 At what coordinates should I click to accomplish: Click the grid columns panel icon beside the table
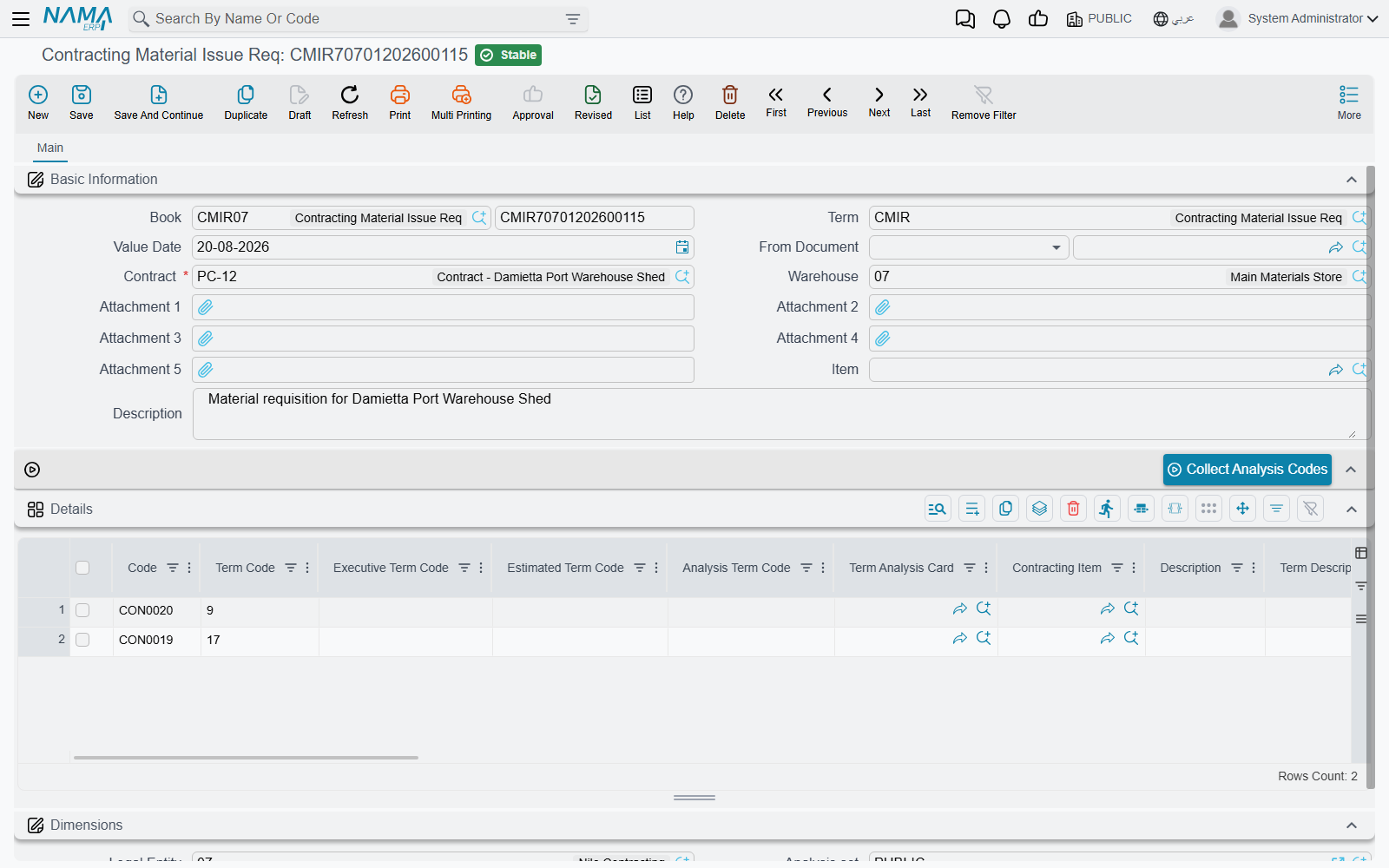[x=1361, y=553]
